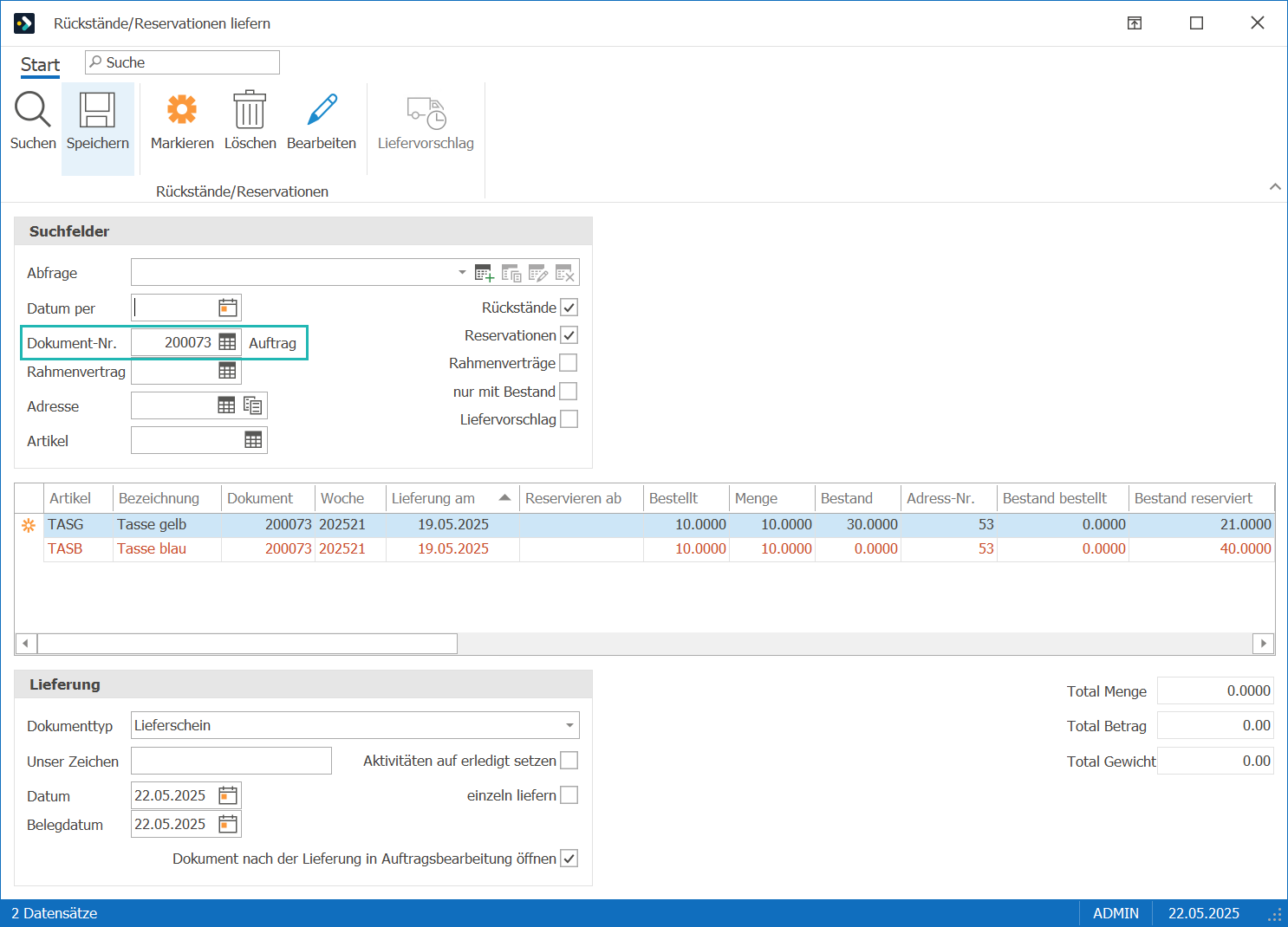Screen dimensions: 1288x927
Task: Delete using the Löschen trash icon
Action: (x=250, y=110)
